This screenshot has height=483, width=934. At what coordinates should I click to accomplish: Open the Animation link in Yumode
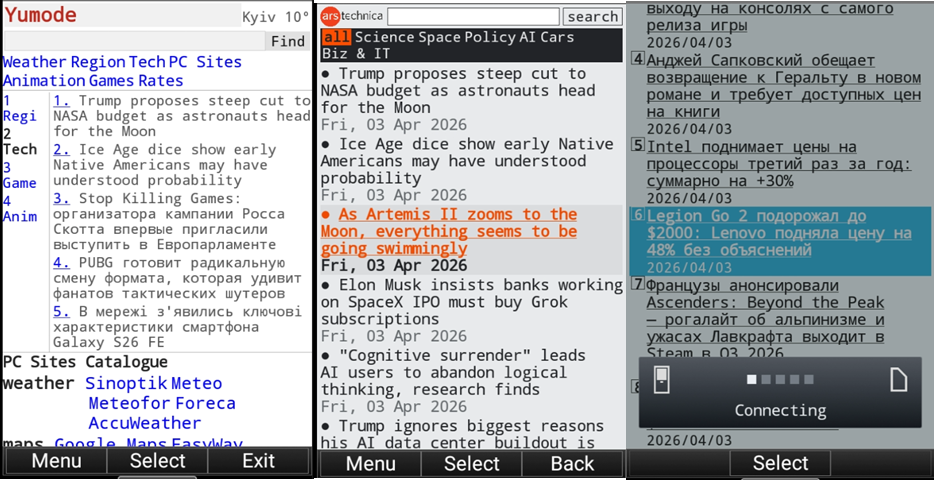[x=44, y=80]
